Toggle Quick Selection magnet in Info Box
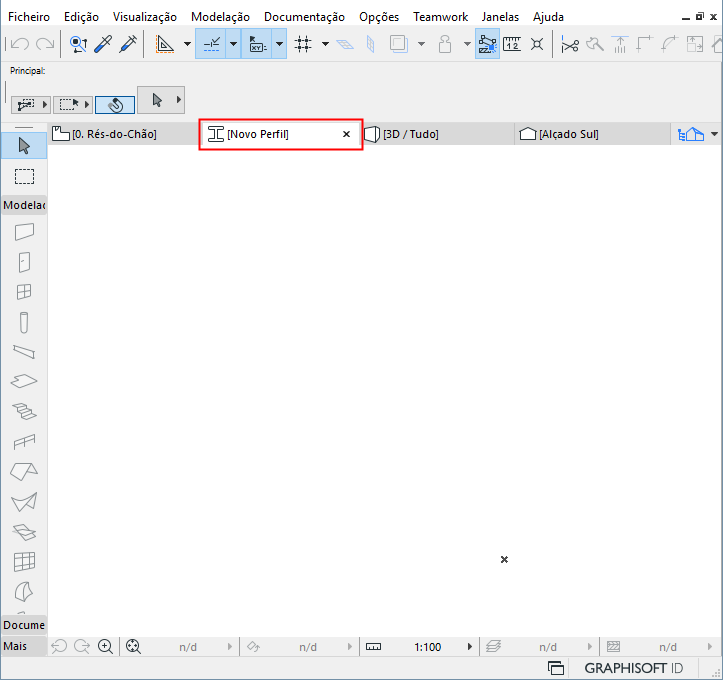 115,105
